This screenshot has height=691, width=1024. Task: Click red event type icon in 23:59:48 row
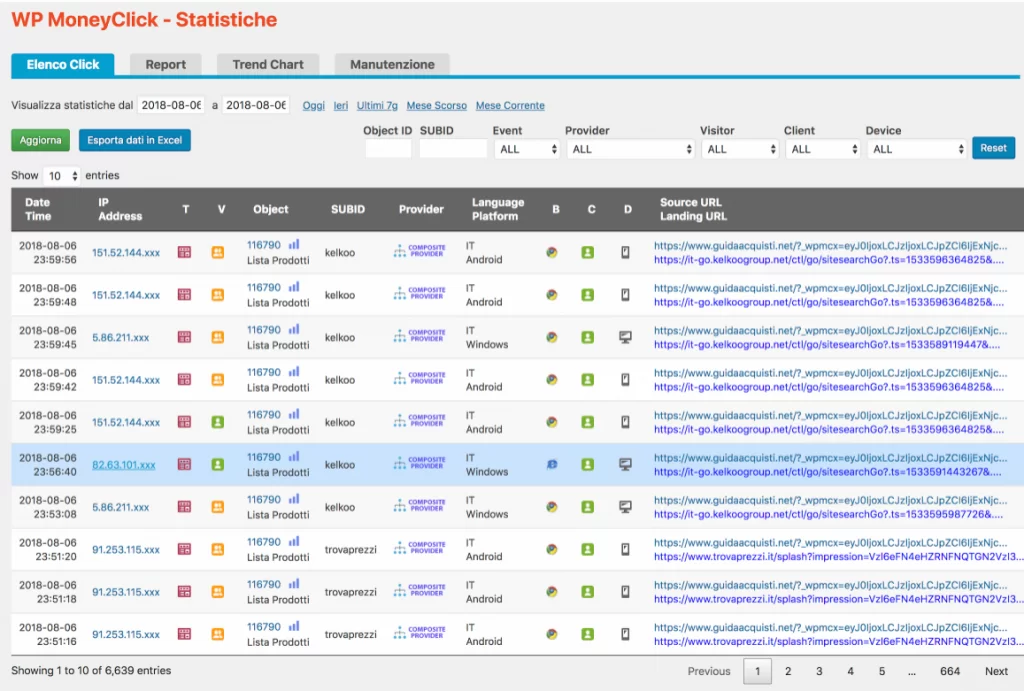click(185, 295)
